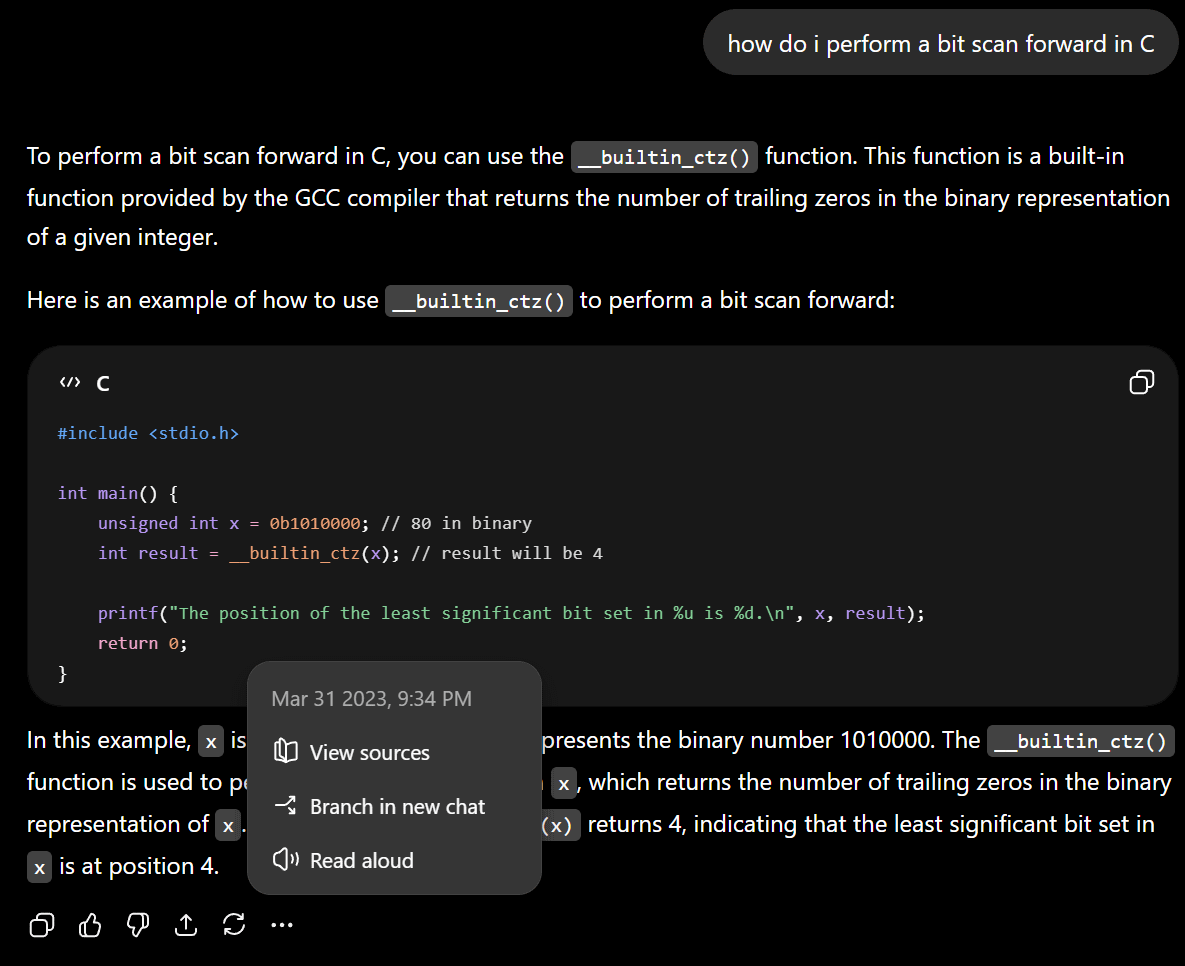1185x966 pixels.
Task: Click __builtin_ctz() chip after 'how to use'
Action: [x=478, y=302]
